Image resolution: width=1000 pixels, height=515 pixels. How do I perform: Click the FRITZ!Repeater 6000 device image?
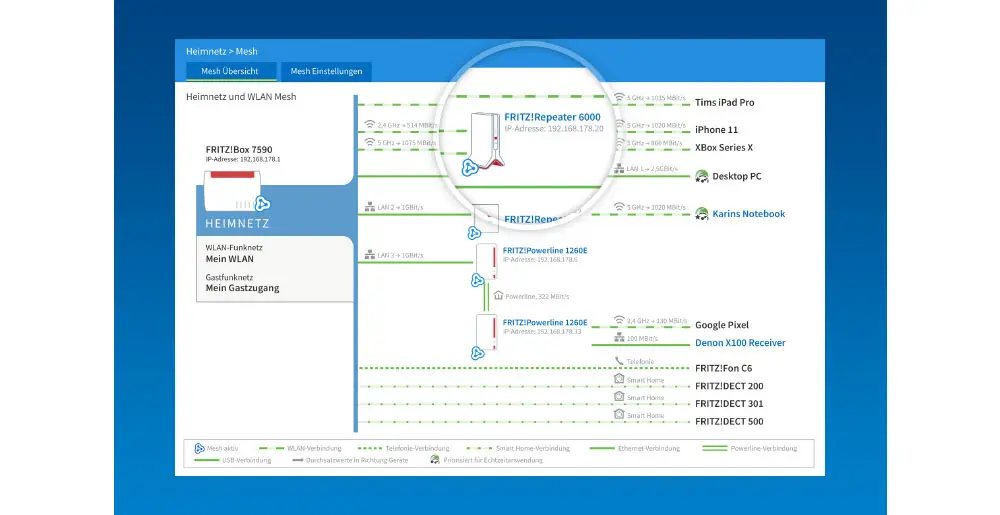pyautogui.click(x=486, y=139)
